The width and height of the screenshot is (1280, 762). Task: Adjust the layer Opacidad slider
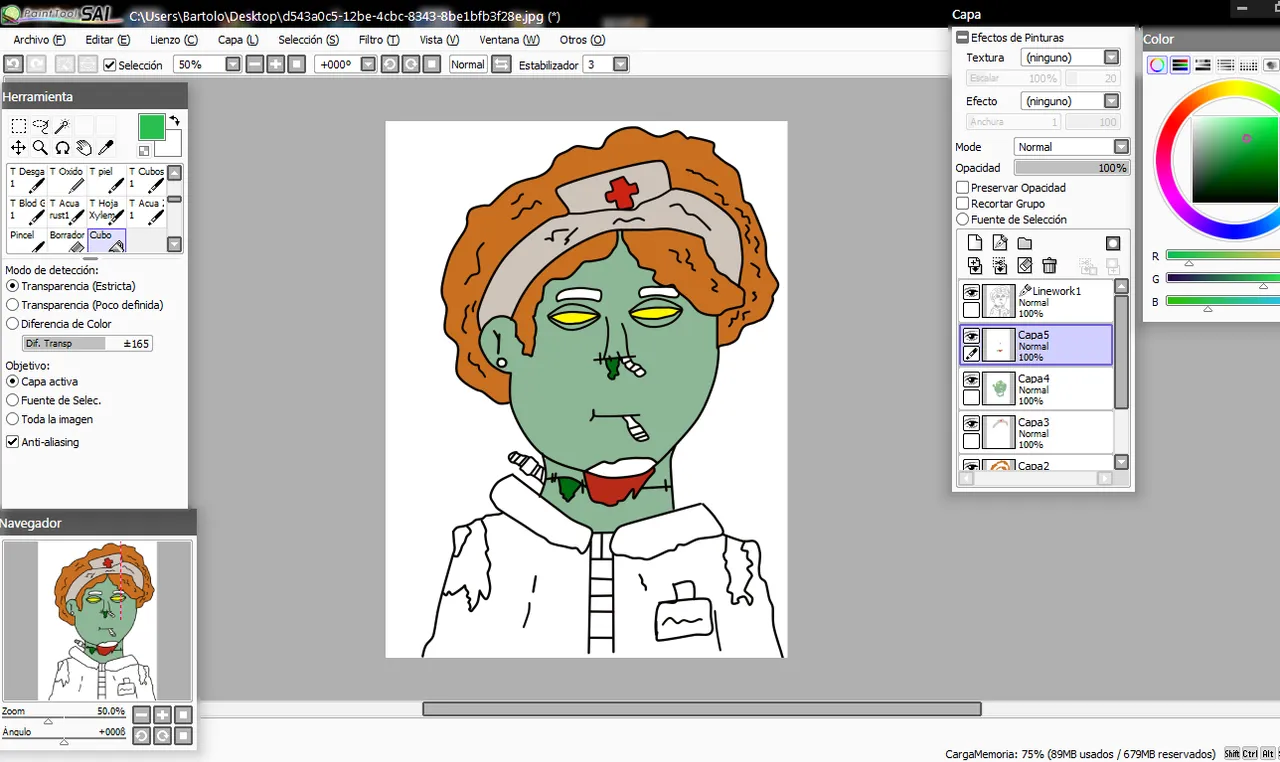(x=1071, y=168)
